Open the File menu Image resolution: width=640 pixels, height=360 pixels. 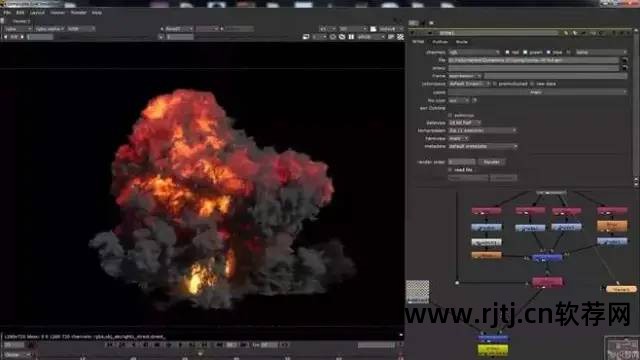(7, 13)
